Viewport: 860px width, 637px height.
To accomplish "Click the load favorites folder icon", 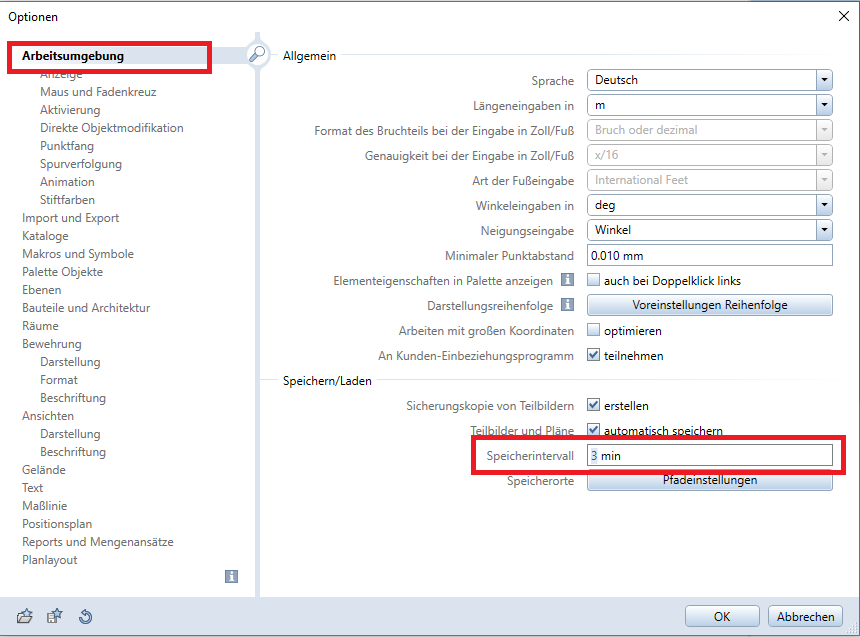I will (x=26, y=616).
